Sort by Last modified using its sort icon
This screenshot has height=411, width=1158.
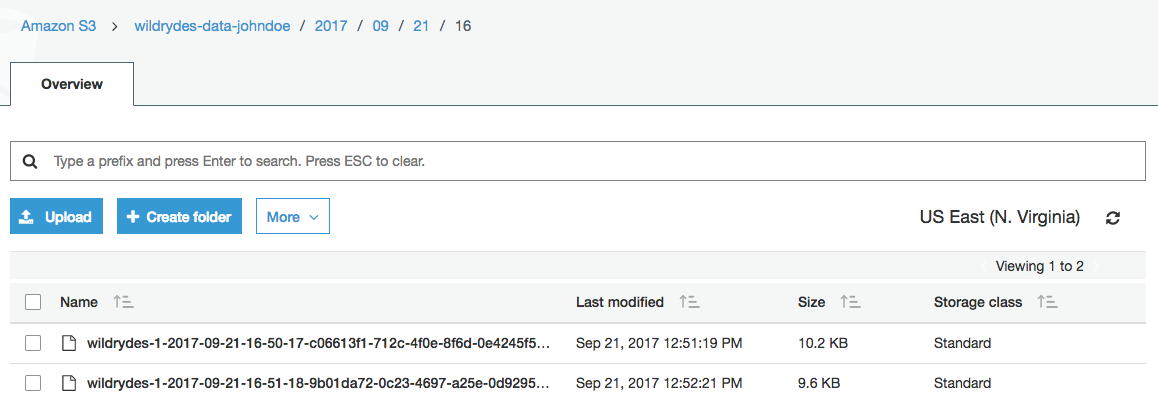point(689,302)
